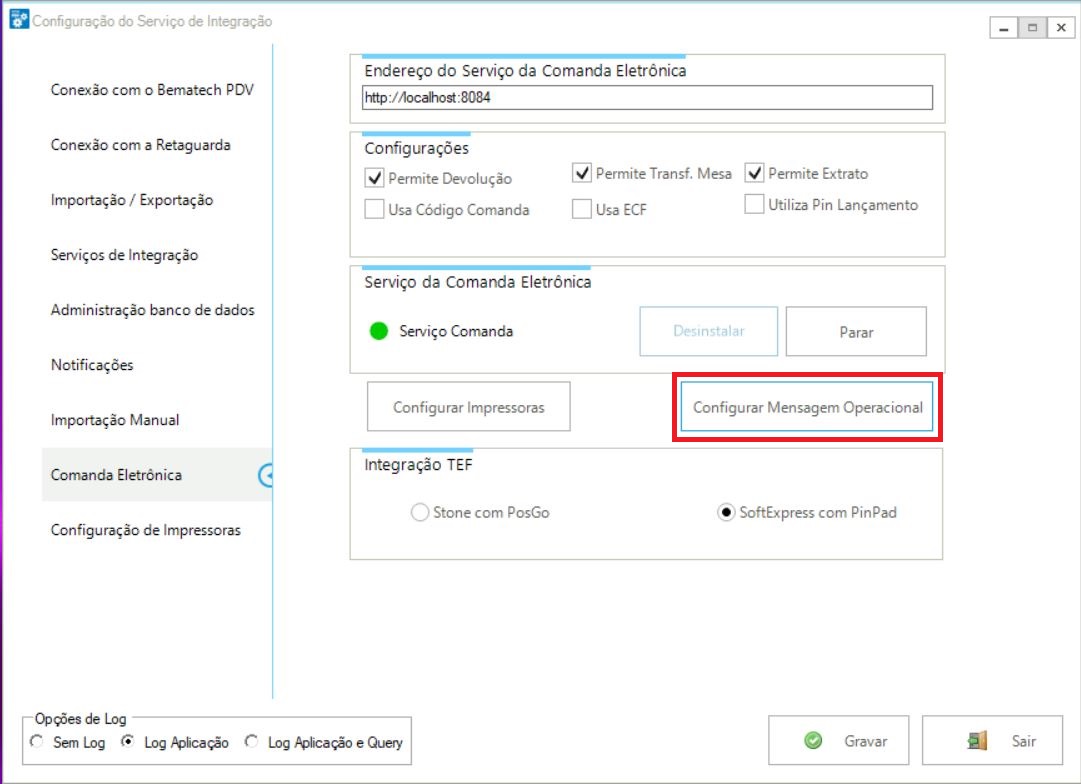Screen dimensions: 1081x784
Task: Save settings with Gravar button
Action: pyautogui.click(x=839, y=741)
